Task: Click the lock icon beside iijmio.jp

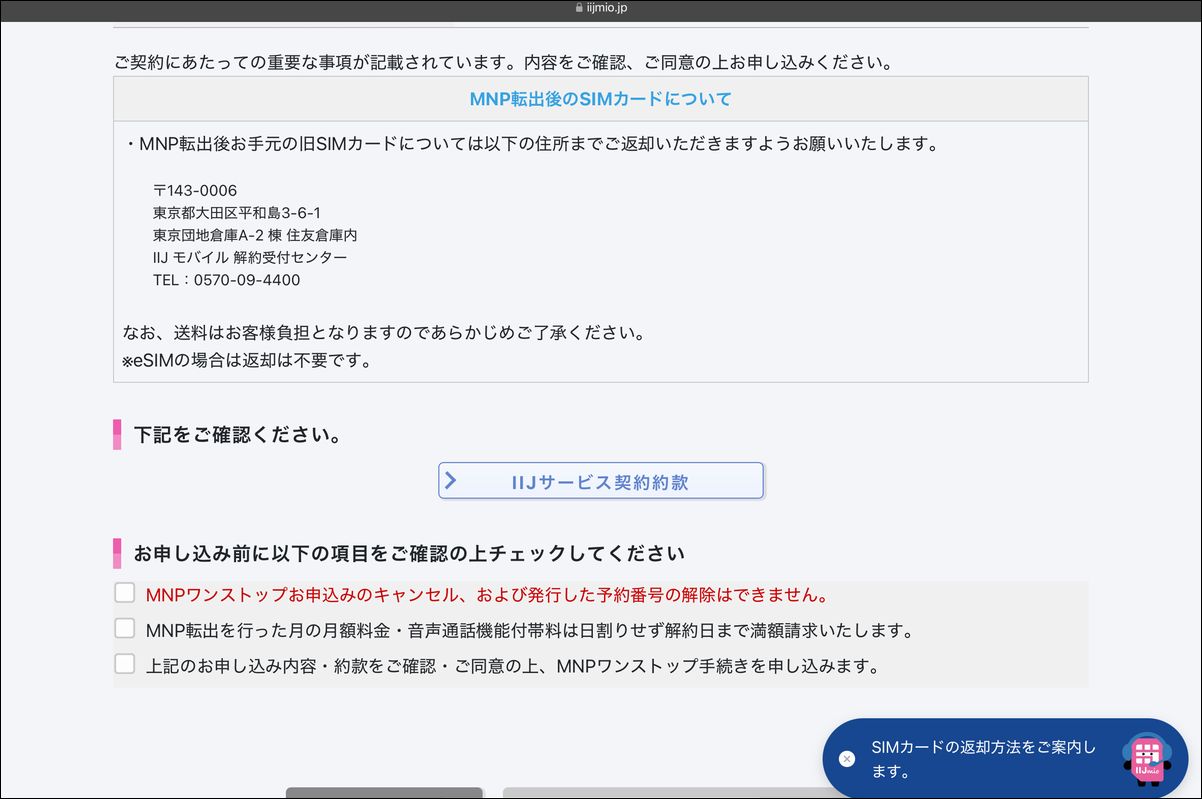Action: tap(579, 7)
